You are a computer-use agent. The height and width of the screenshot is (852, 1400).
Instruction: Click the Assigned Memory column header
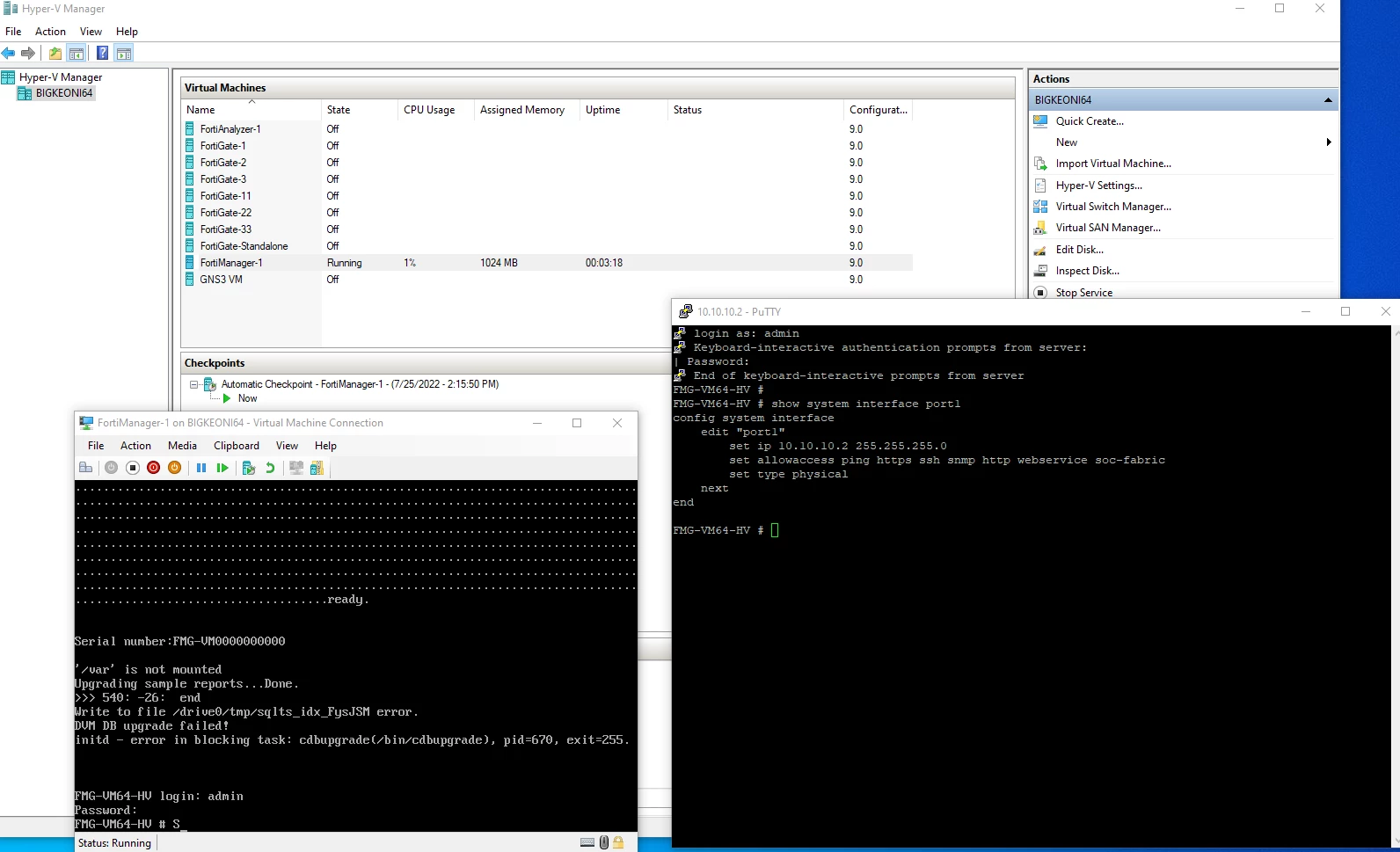[x=528, y=110]
